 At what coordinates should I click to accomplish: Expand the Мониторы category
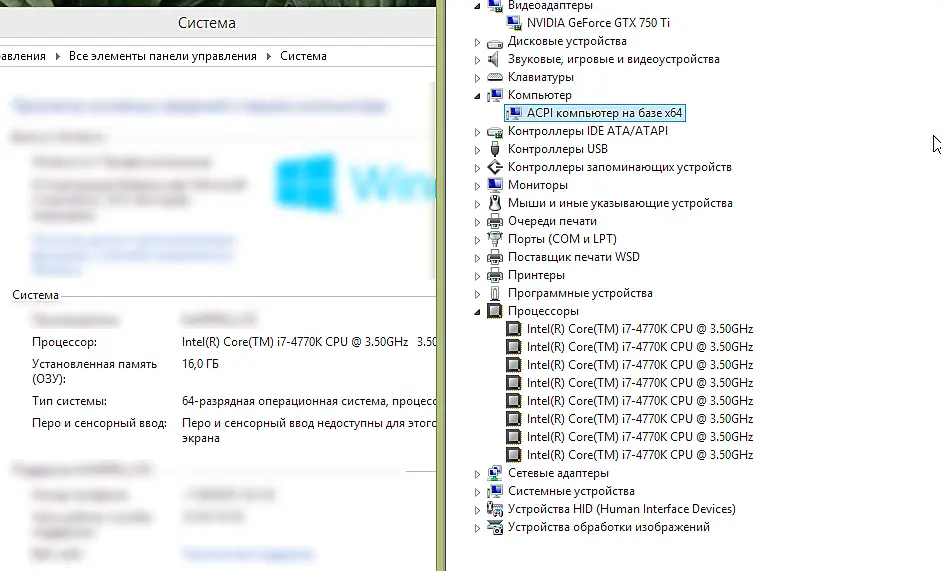tap(478, 186)
